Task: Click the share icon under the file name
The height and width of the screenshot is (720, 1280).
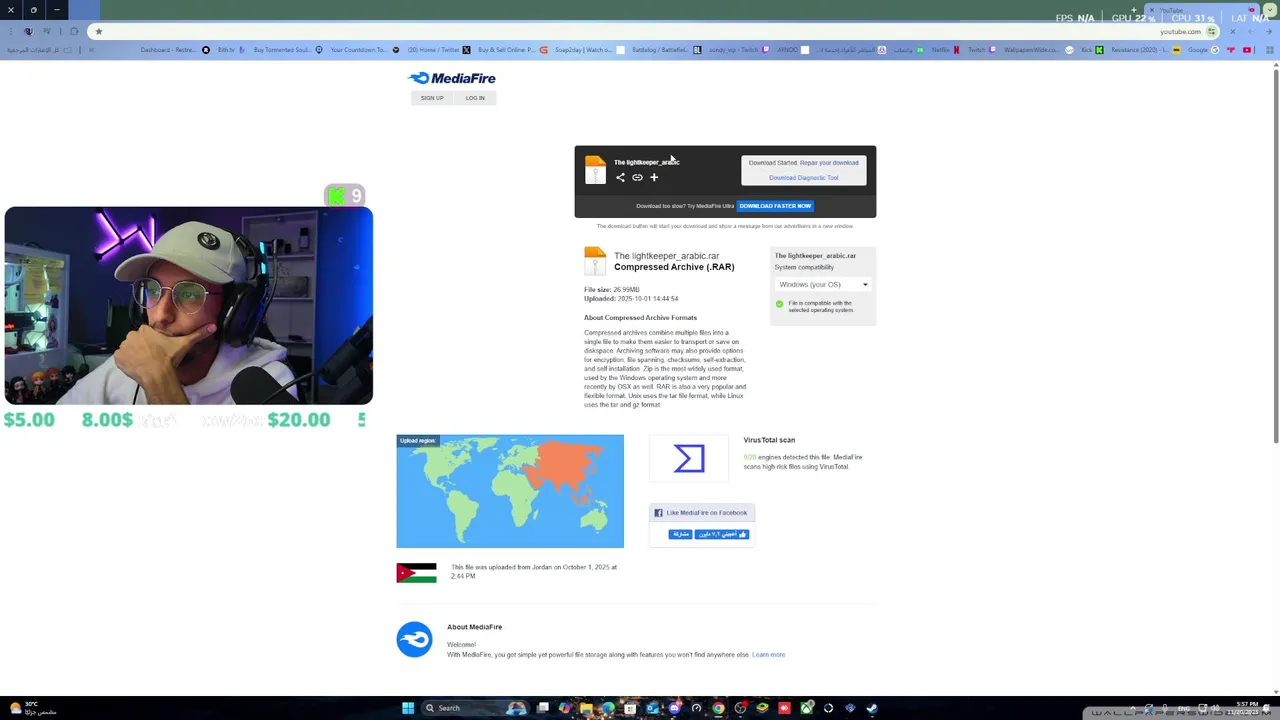Action: (620, 177)
